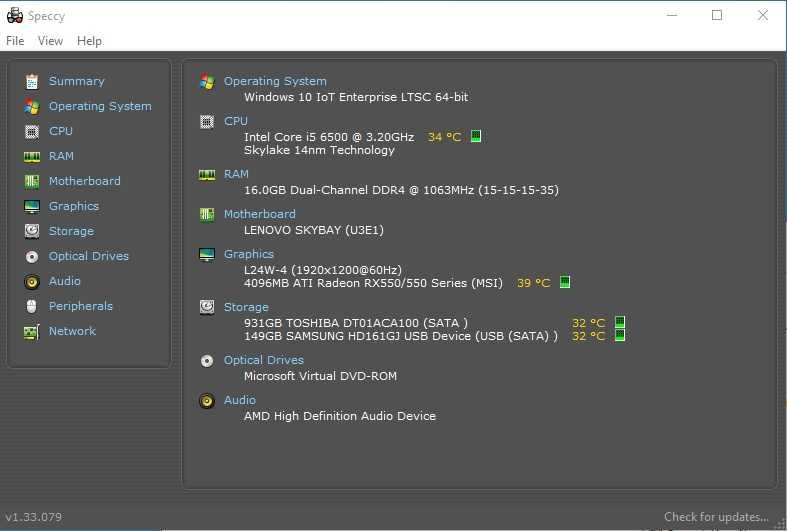This screenshot has width=787, height=531.
Task: Open the CPU section from sidebar
Action: coord(61,131)
